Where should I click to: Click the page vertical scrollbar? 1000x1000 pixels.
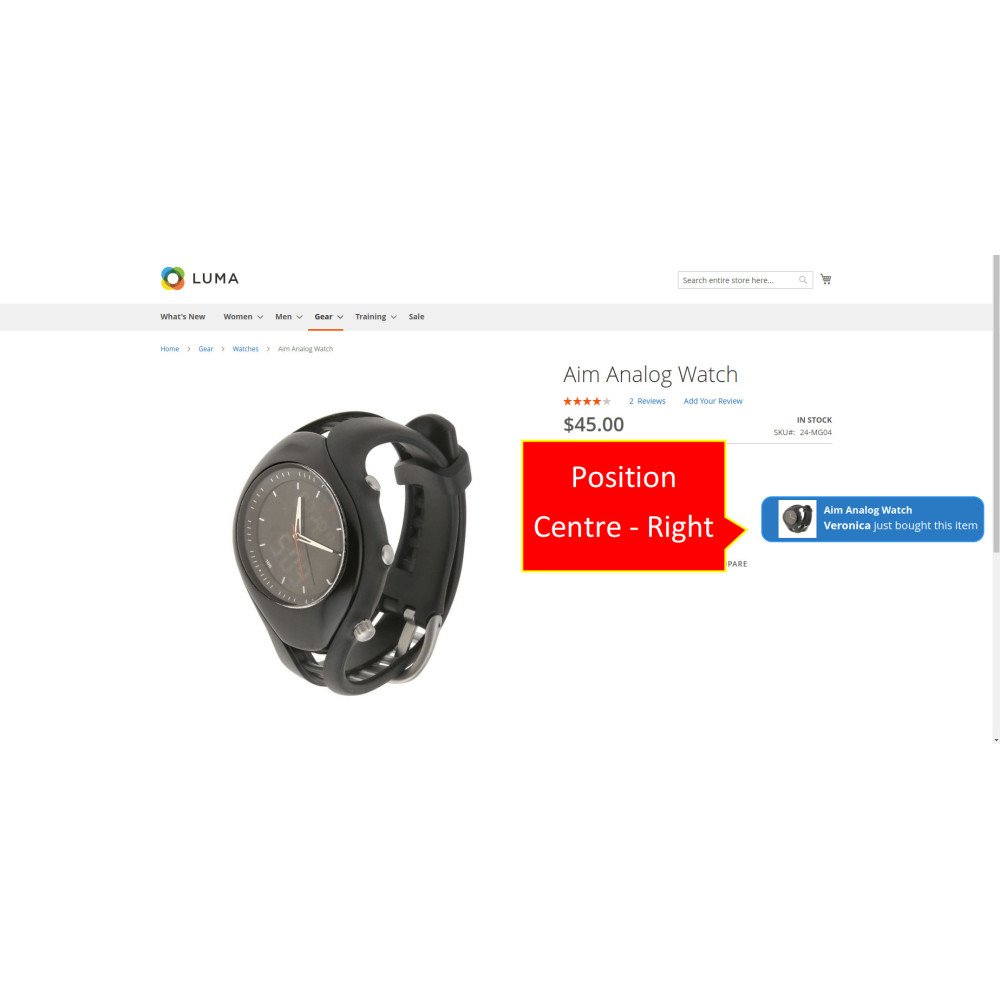[x=996, y=497]
